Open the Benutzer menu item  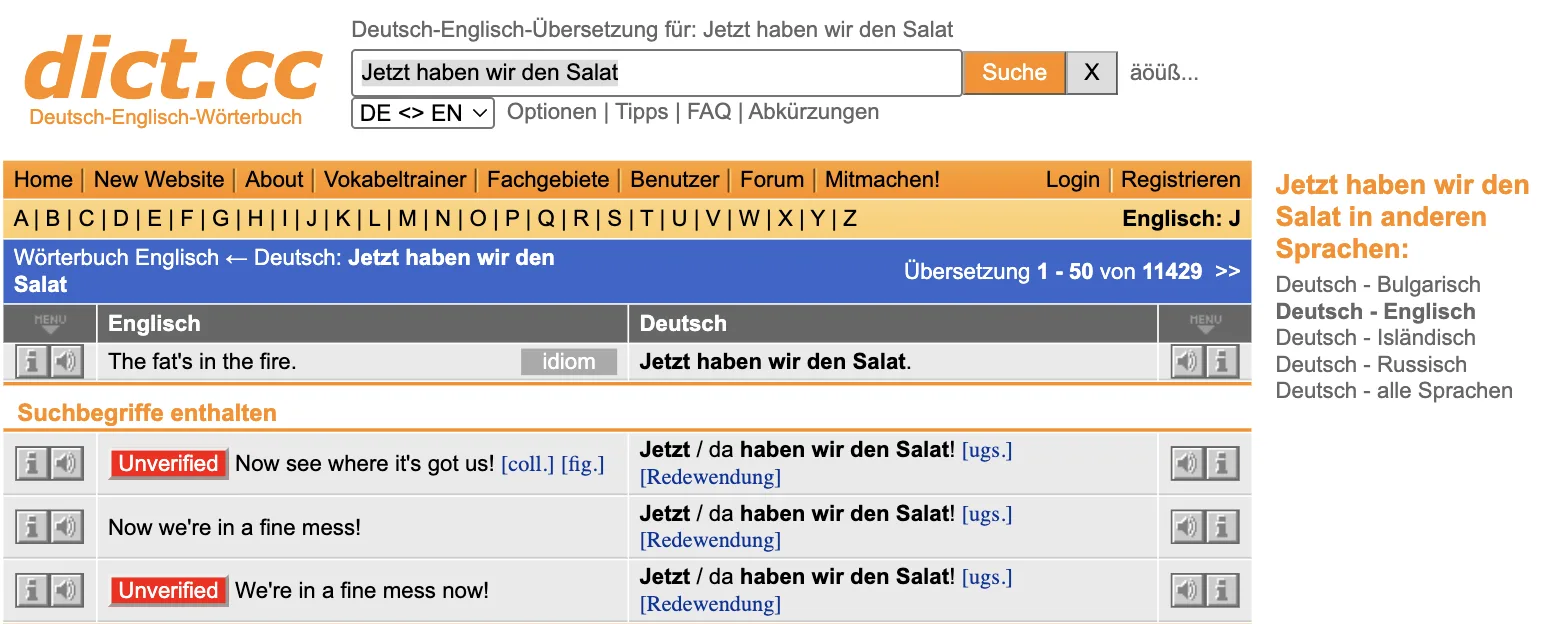(x=675, y=180)
